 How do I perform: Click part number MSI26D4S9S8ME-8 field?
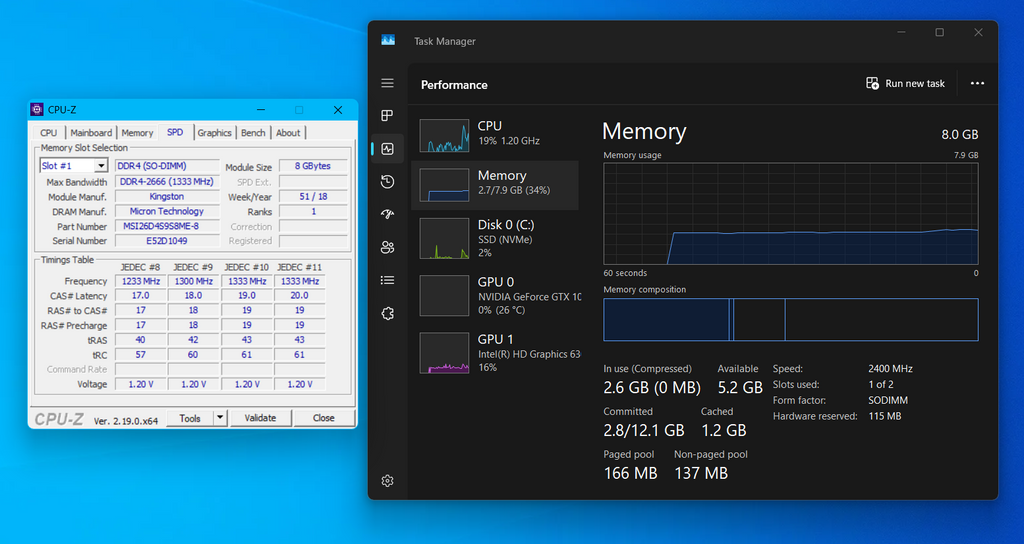click(167, 227)
